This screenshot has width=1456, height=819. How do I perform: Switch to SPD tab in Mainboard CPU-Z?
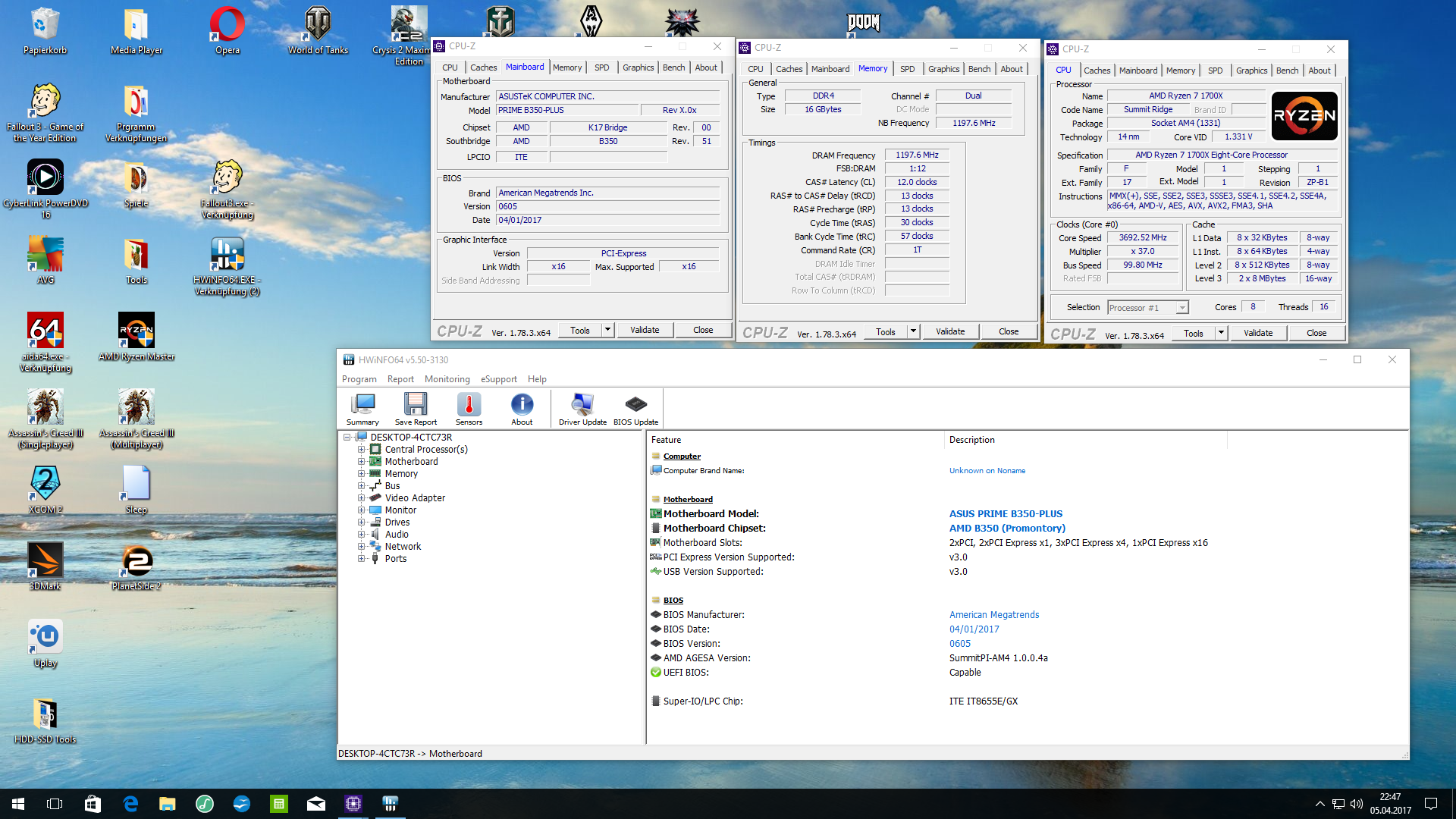click(x=601, y=67)
